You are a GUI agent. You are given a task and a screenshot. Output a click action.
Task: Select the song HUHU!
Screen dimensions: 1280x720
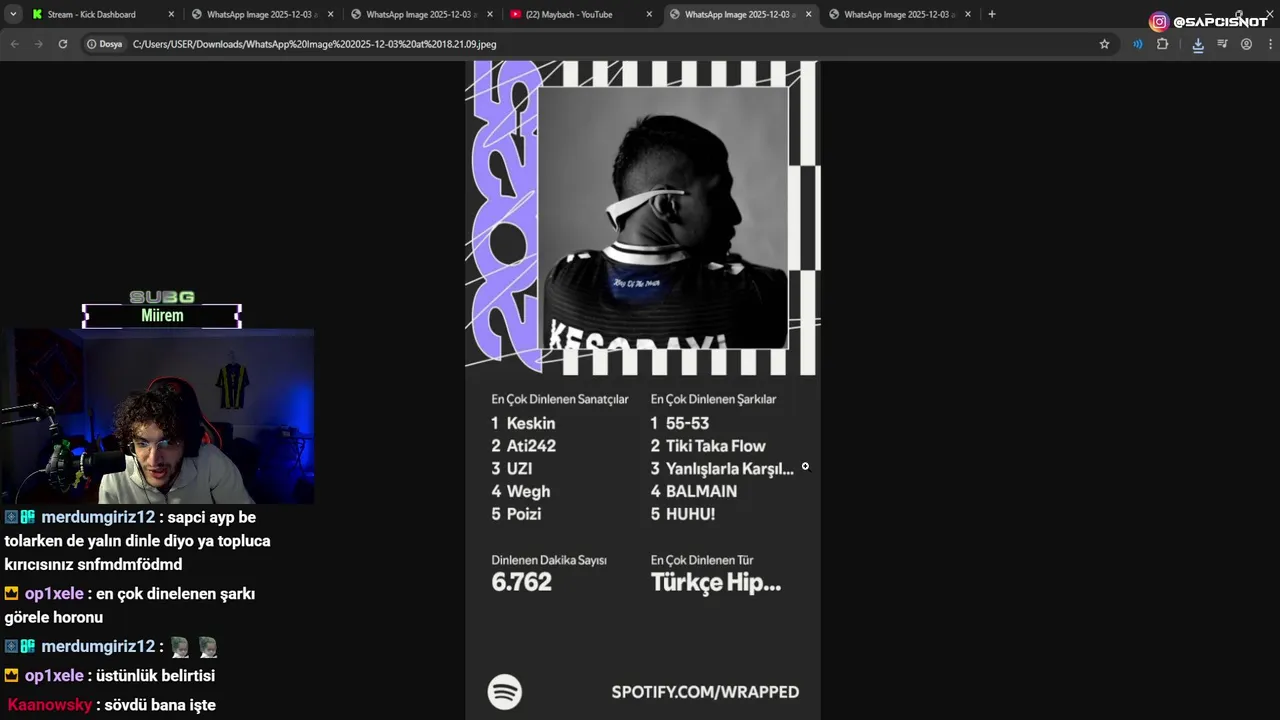[x=690, y=514]
